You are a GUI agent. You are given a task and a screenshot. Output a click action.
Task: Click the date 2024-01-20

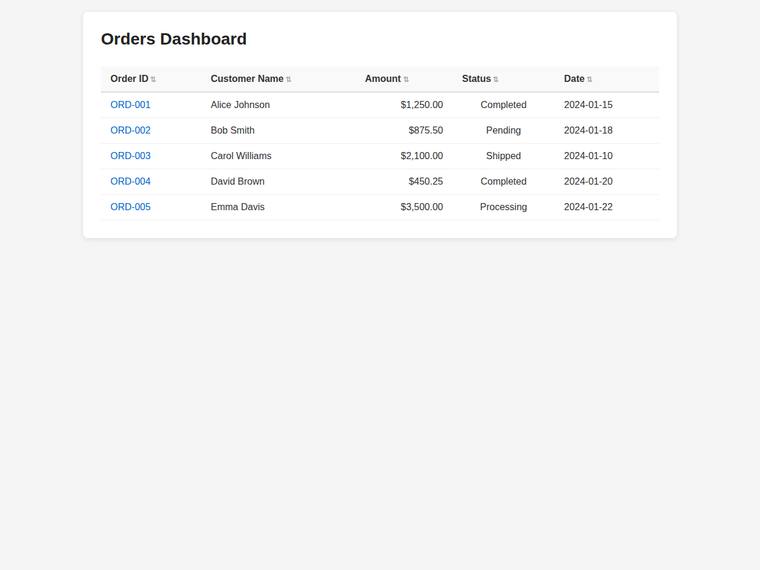pos(588,181)
